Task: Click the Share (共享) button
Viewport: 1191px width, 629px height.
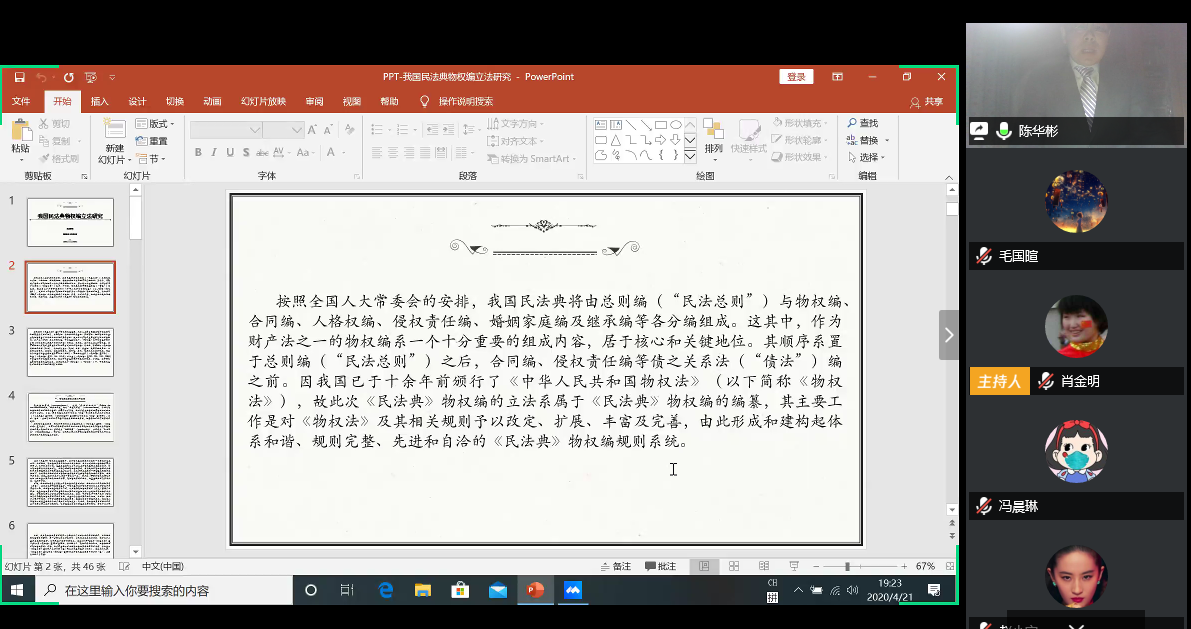Action: click(927, 101)
